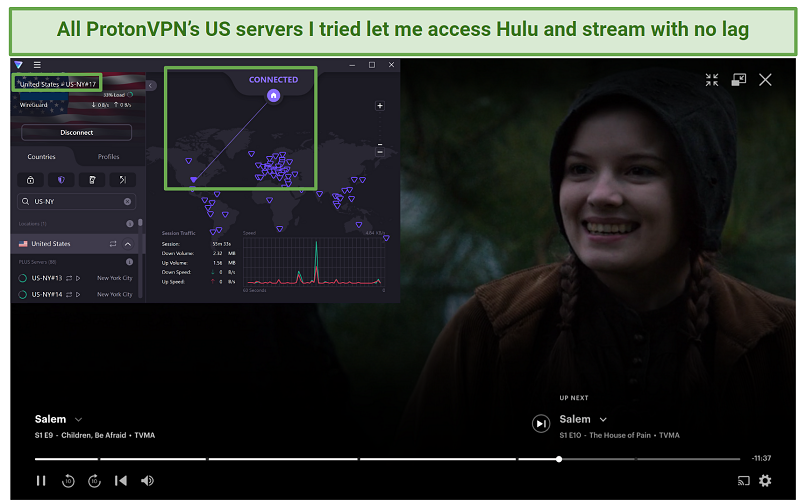
Task: Restart episode with the skip-back icon
Action: click(x=121, y=481)
